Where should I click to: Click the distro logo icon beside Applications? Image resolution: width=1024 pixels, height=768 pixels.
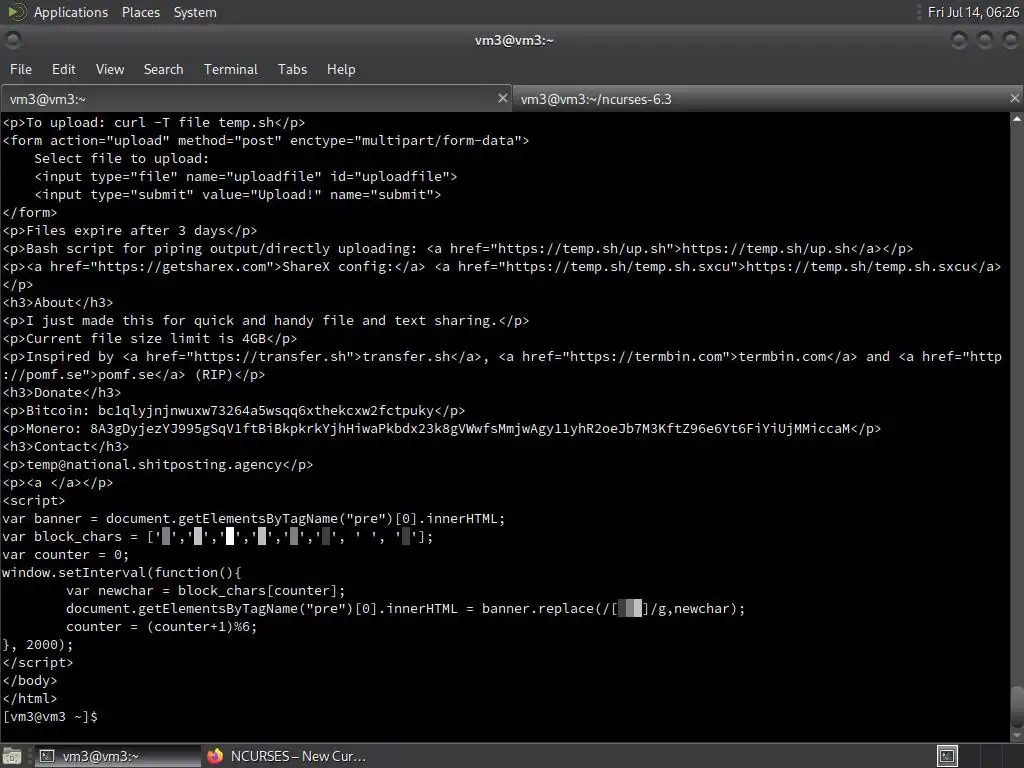[16, 12]
